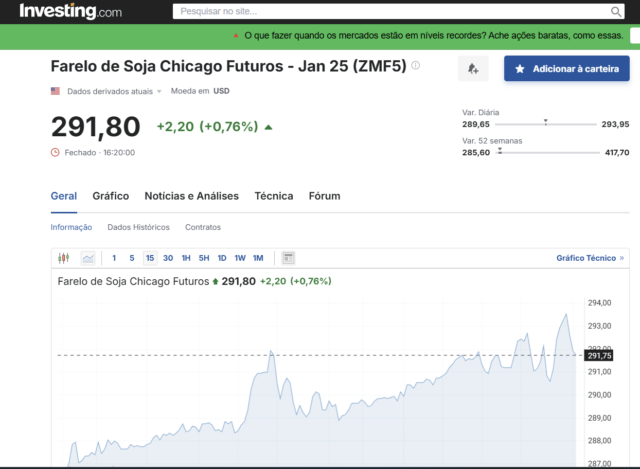Click the US flag icon
This screenshot has width=640, height=469.
[x=55, y=91]
